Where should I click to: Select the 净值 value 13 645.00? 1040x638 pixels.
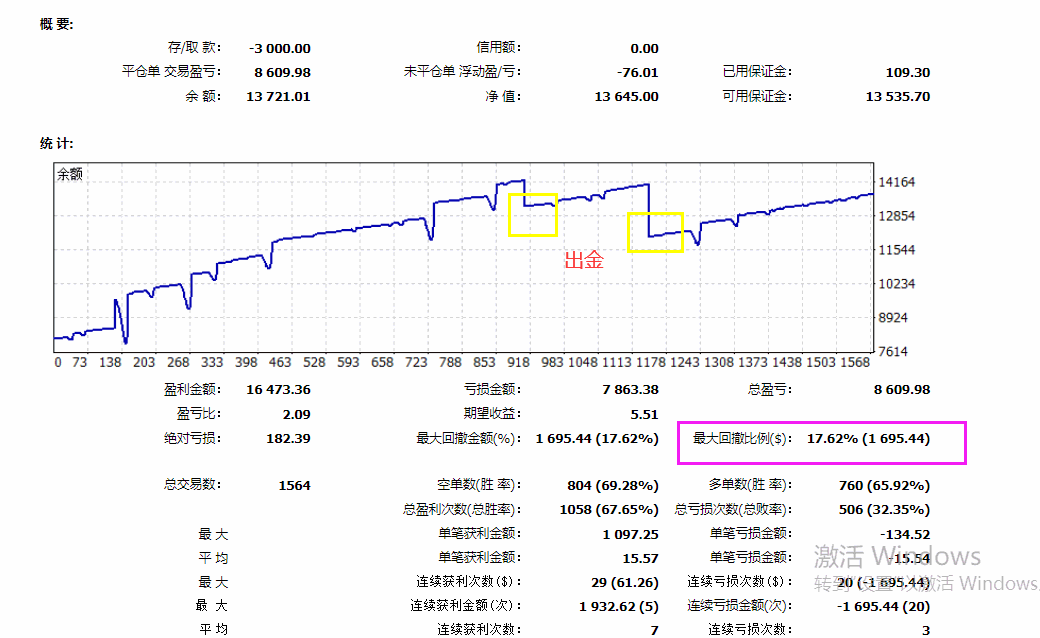[626, 97]
